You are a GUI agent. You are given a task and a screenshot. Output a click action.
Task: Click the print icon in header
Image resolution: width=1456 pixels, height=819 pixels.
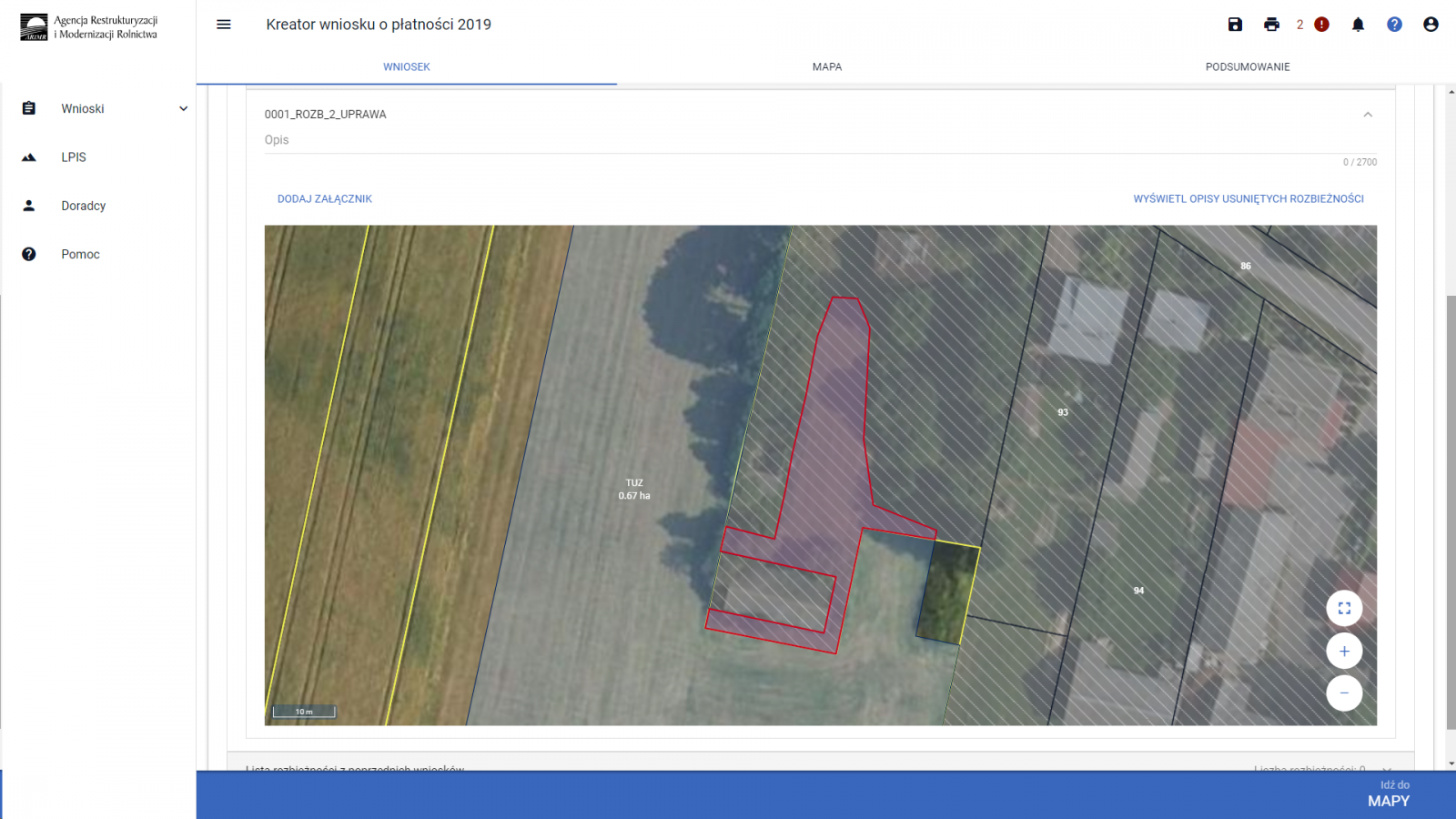[1271, 25]
